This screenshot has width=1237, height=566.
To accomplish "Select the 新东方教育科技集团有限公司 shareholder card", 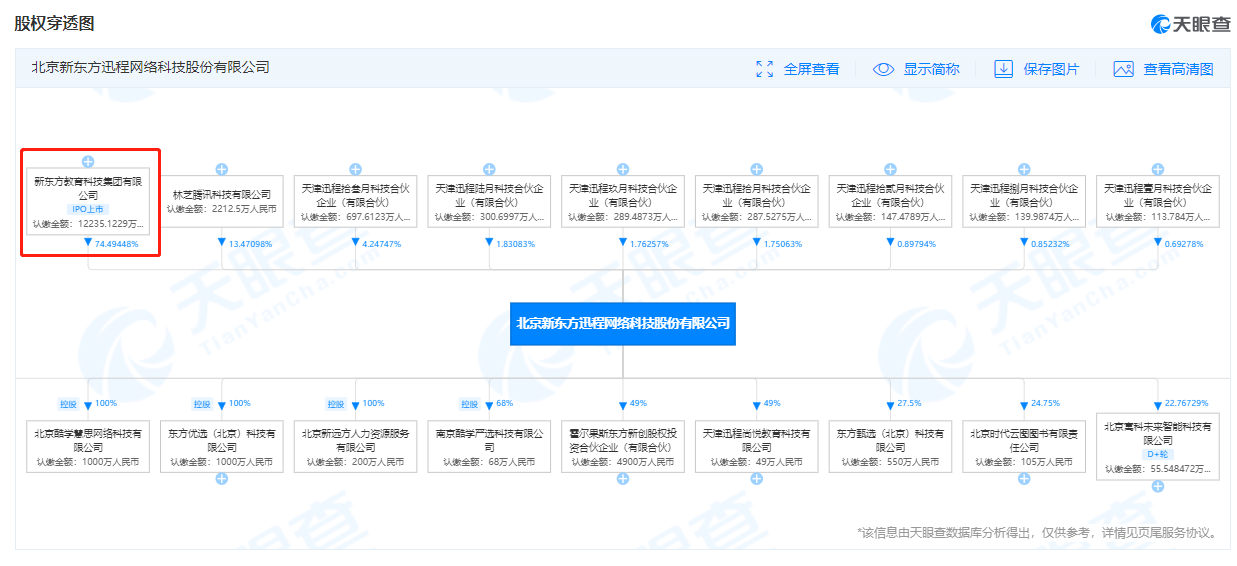I will pos(88,201).
